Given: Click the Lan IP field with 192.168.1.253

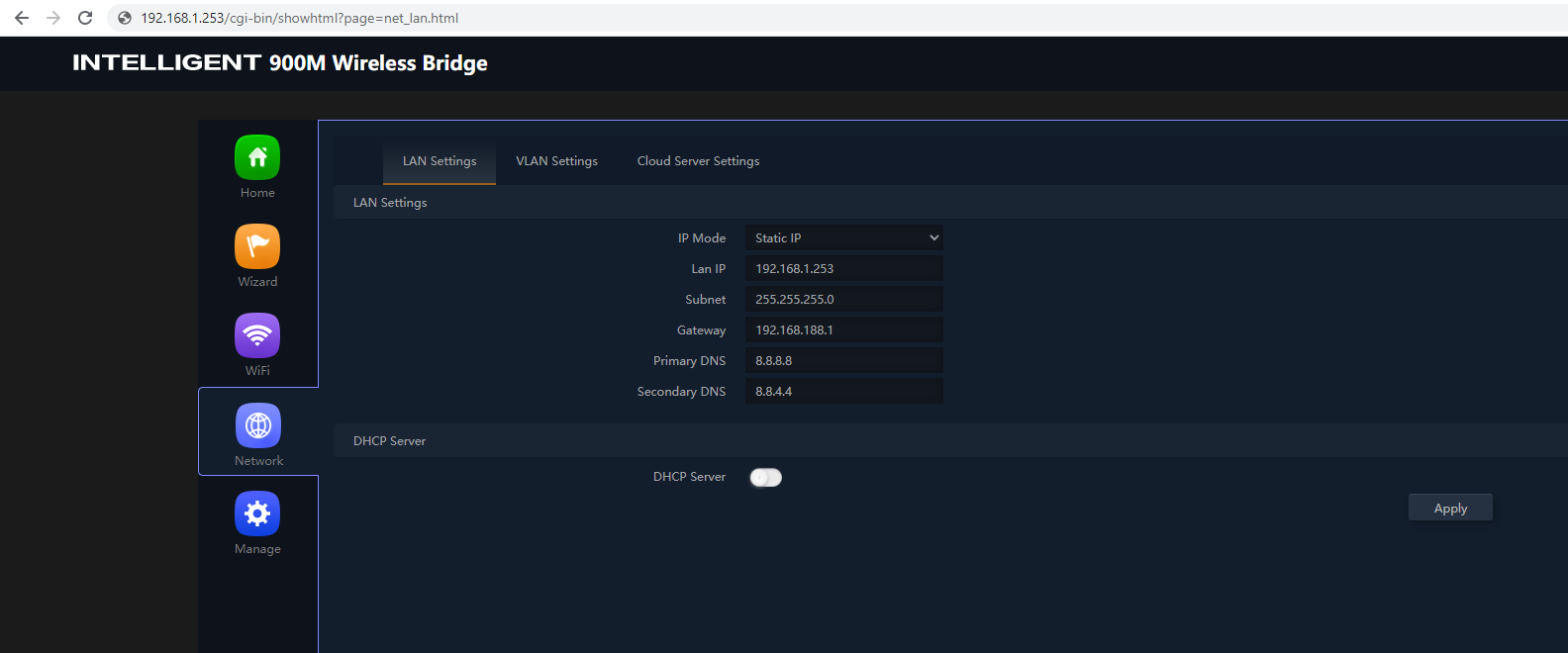Looking at the screenshot, I should (x=843, y=268).
